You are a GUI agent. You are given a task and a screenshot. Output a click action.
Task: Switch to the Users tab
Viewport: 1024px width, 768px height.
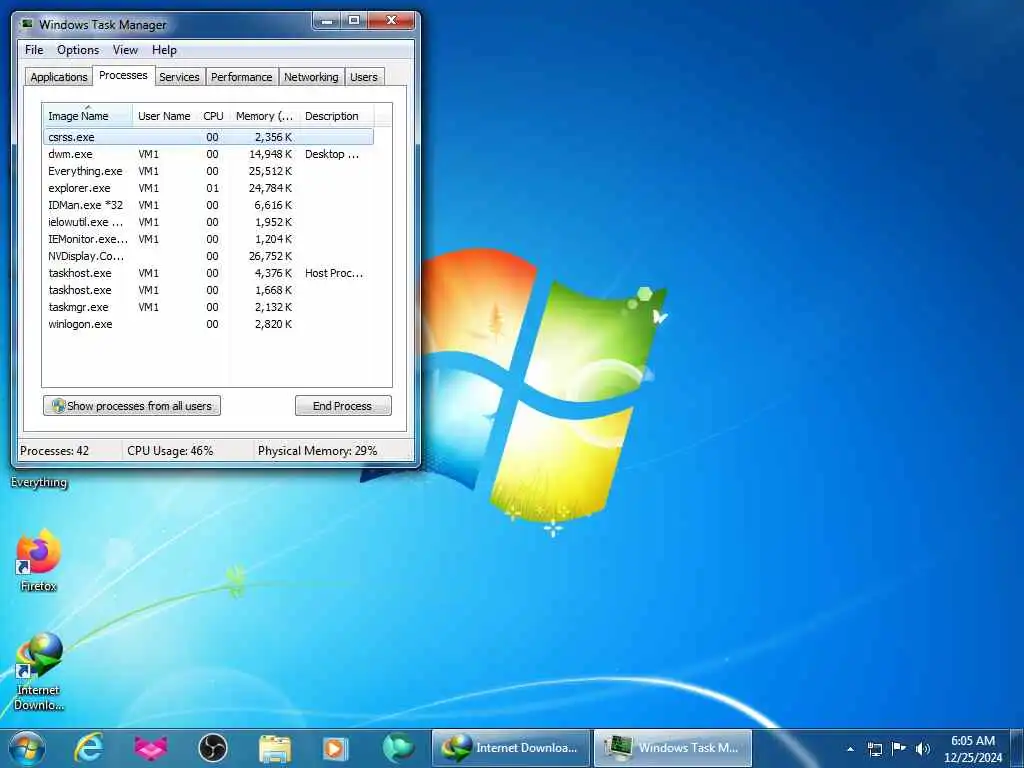(364, 77)
